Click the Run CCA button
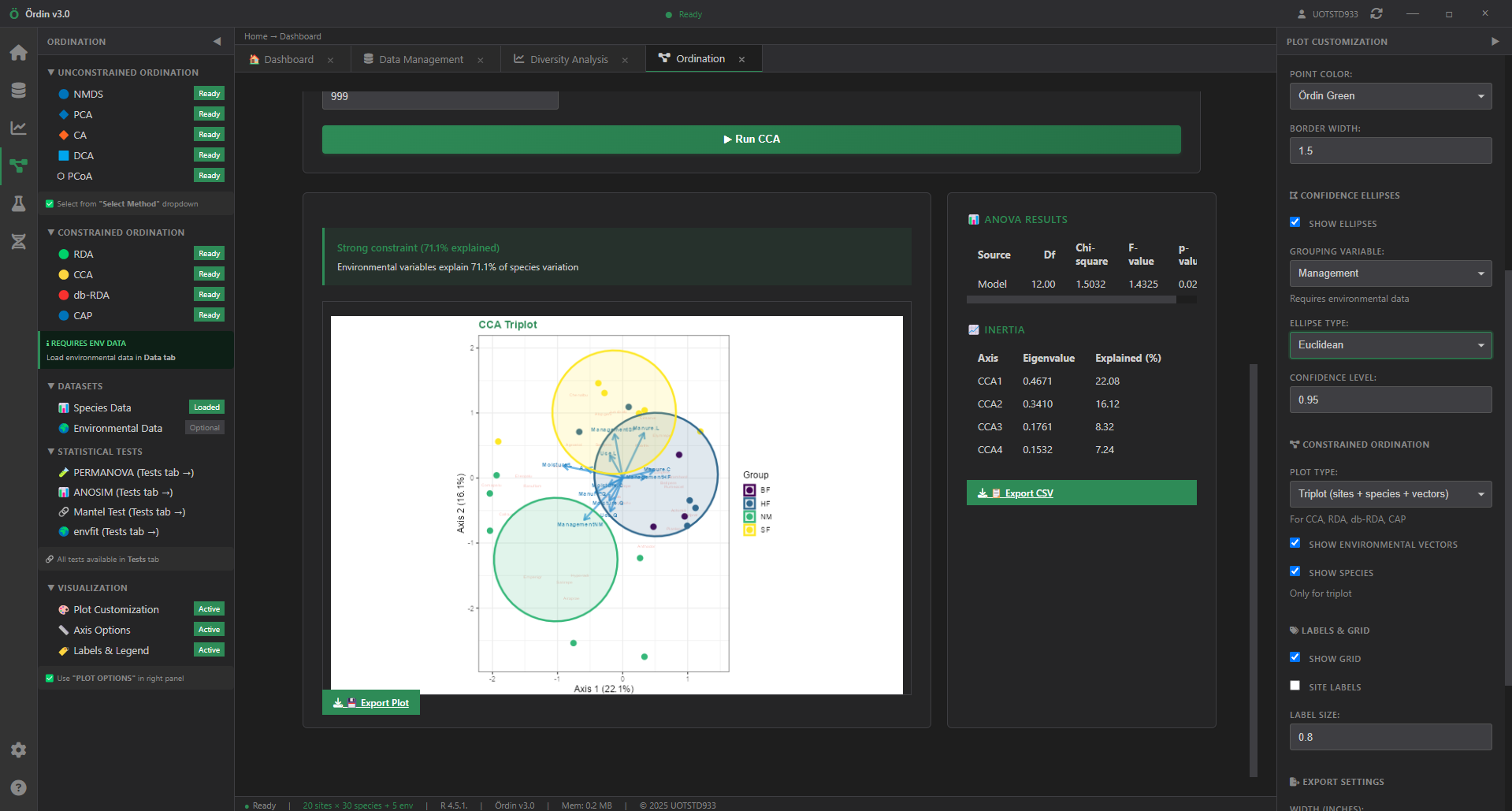1512x811 pixels. coord(751,140)
